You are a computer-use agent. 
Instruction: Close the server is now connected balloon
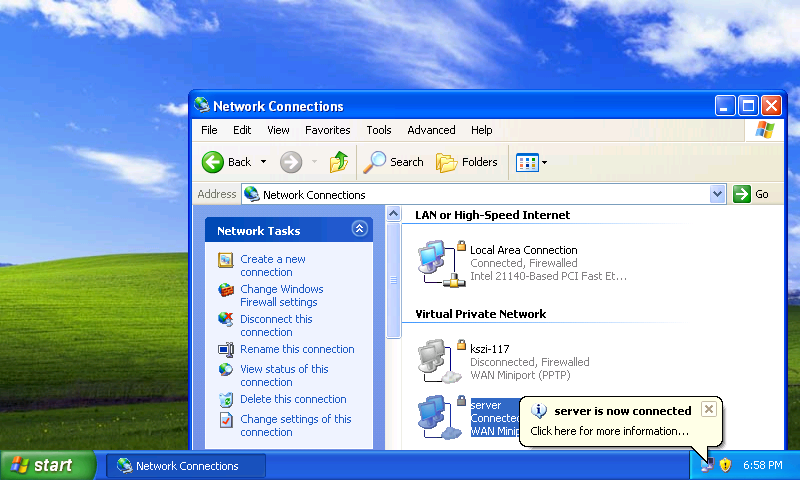click(709, 409)
